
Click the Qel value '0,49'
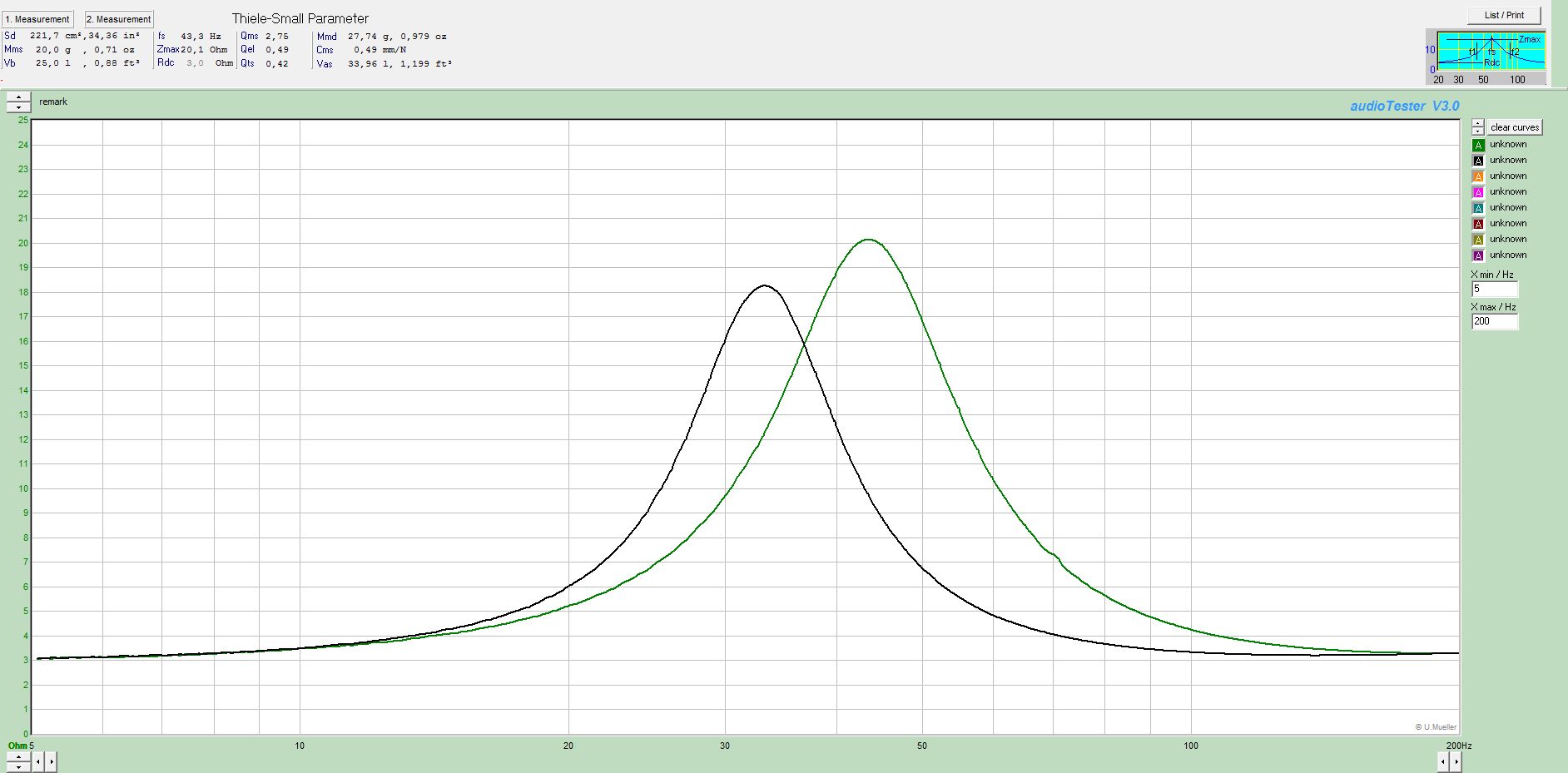pyautogui.click(x=277, y=50)
